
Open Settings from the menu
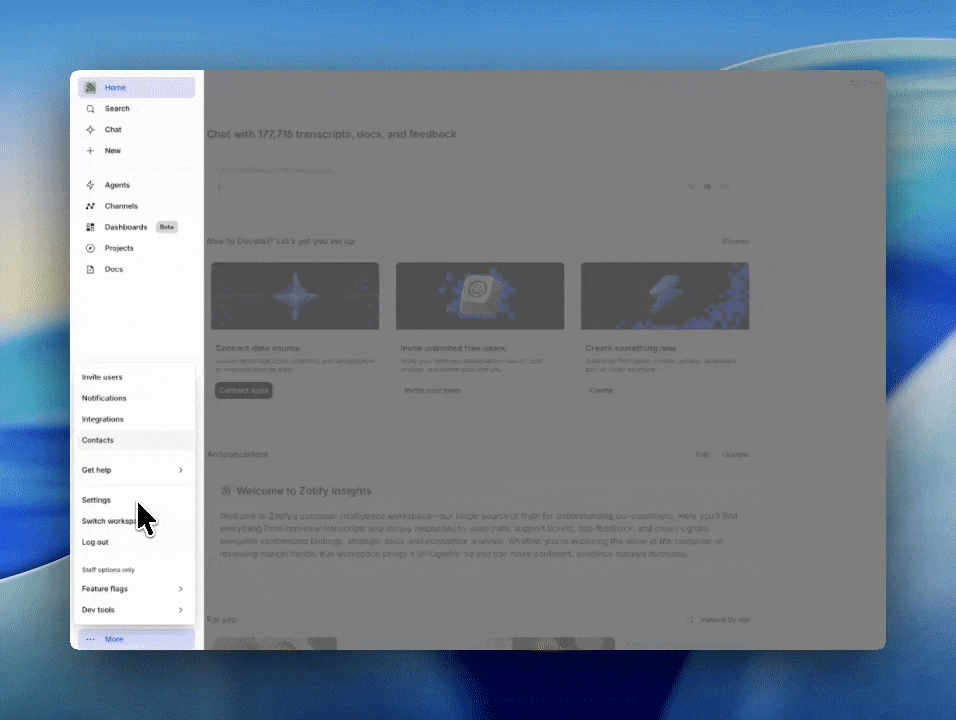coord(134,500)
